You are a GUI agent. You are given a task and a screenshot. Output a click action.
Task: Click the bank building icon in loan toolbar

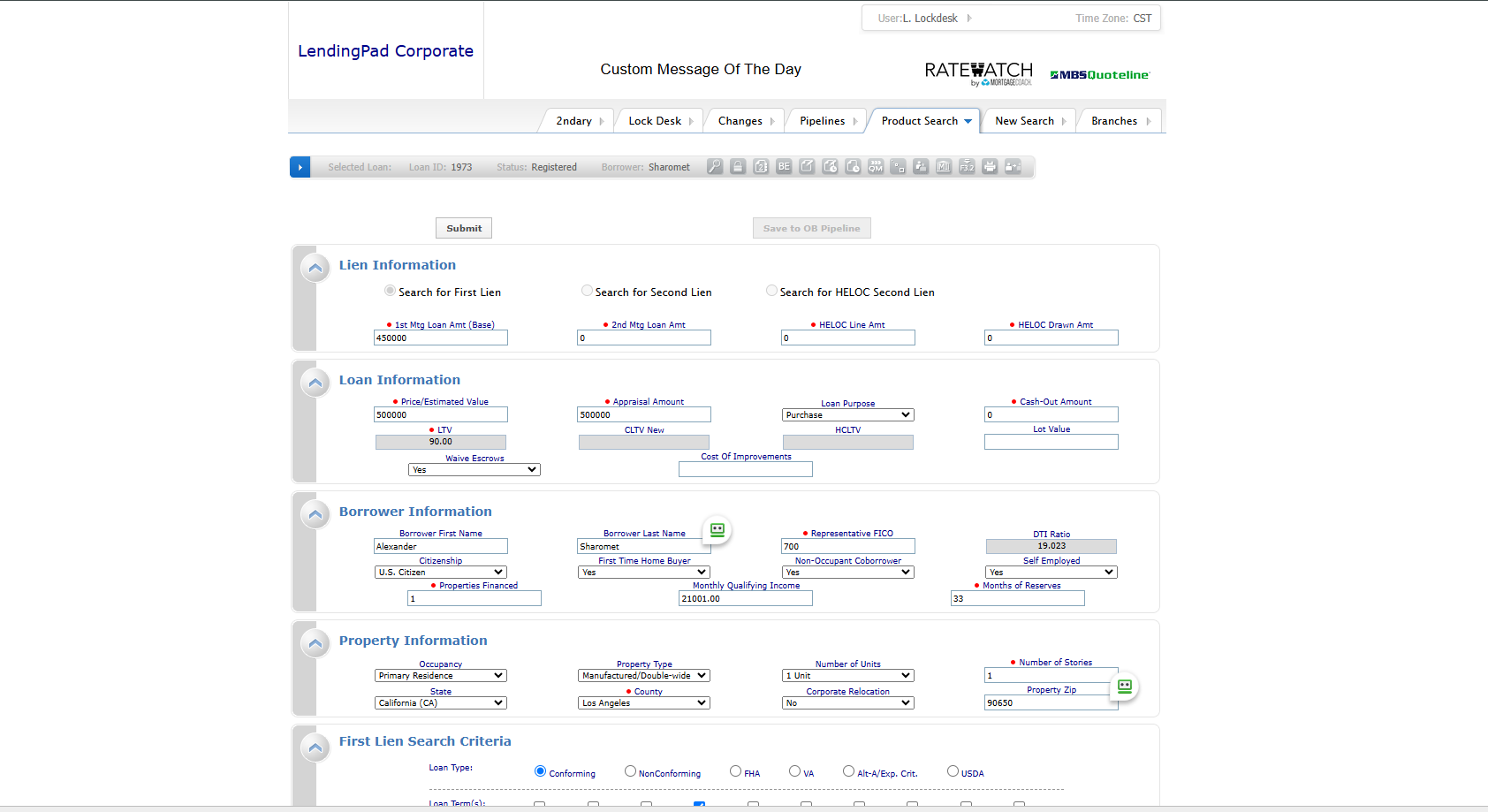(944, 166)
